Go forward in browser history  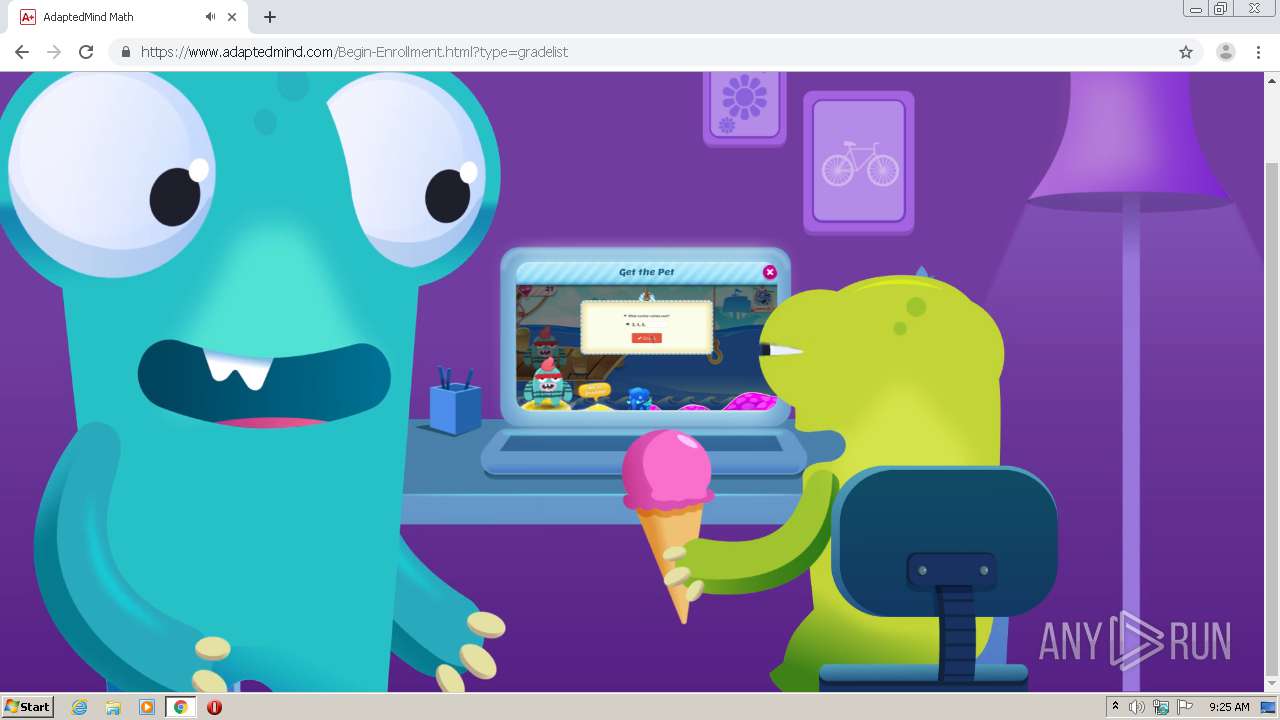[x=54, y=52]
